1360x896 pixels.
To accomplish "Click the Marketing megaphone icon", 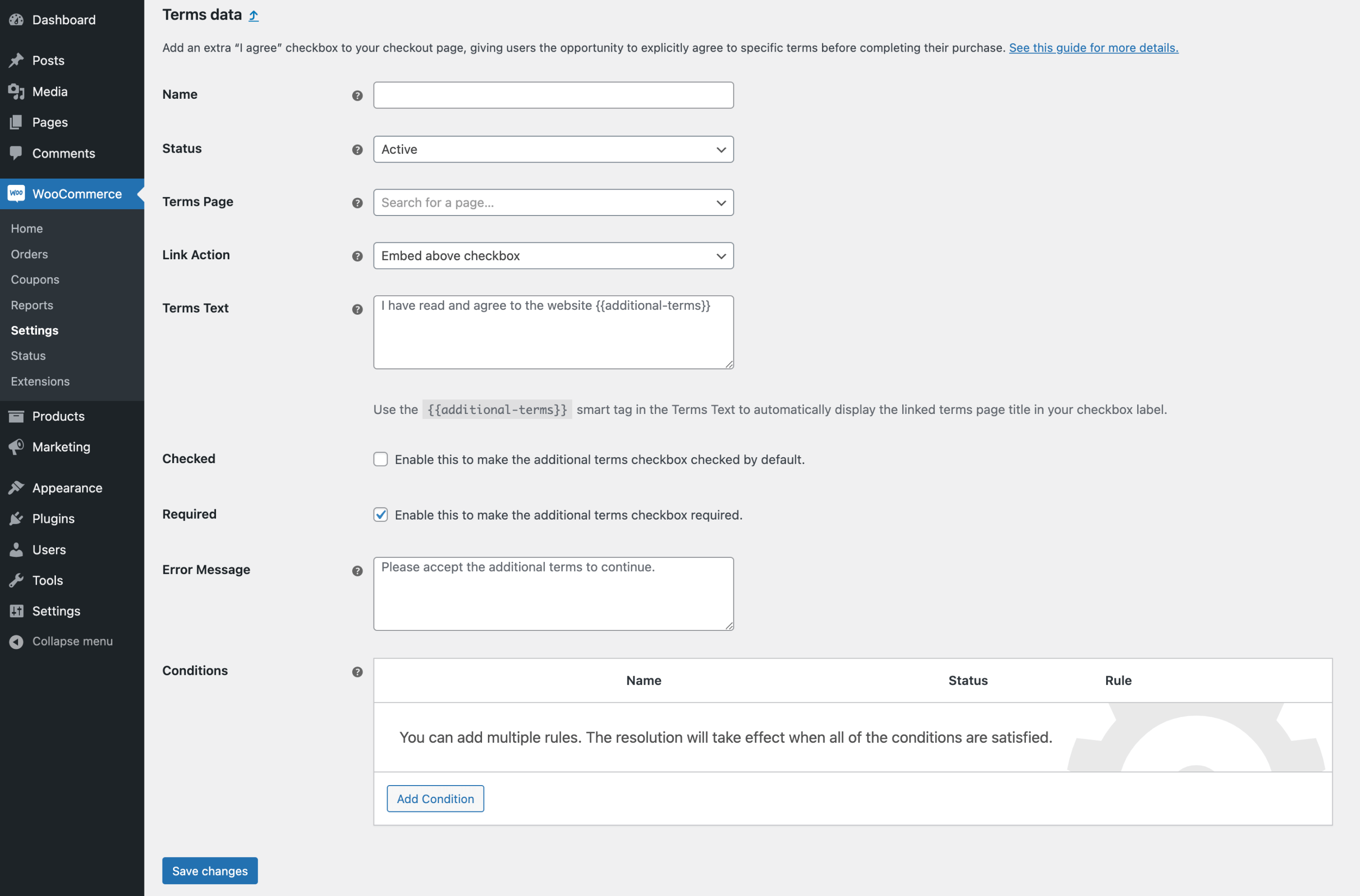I will coord(16,447).
